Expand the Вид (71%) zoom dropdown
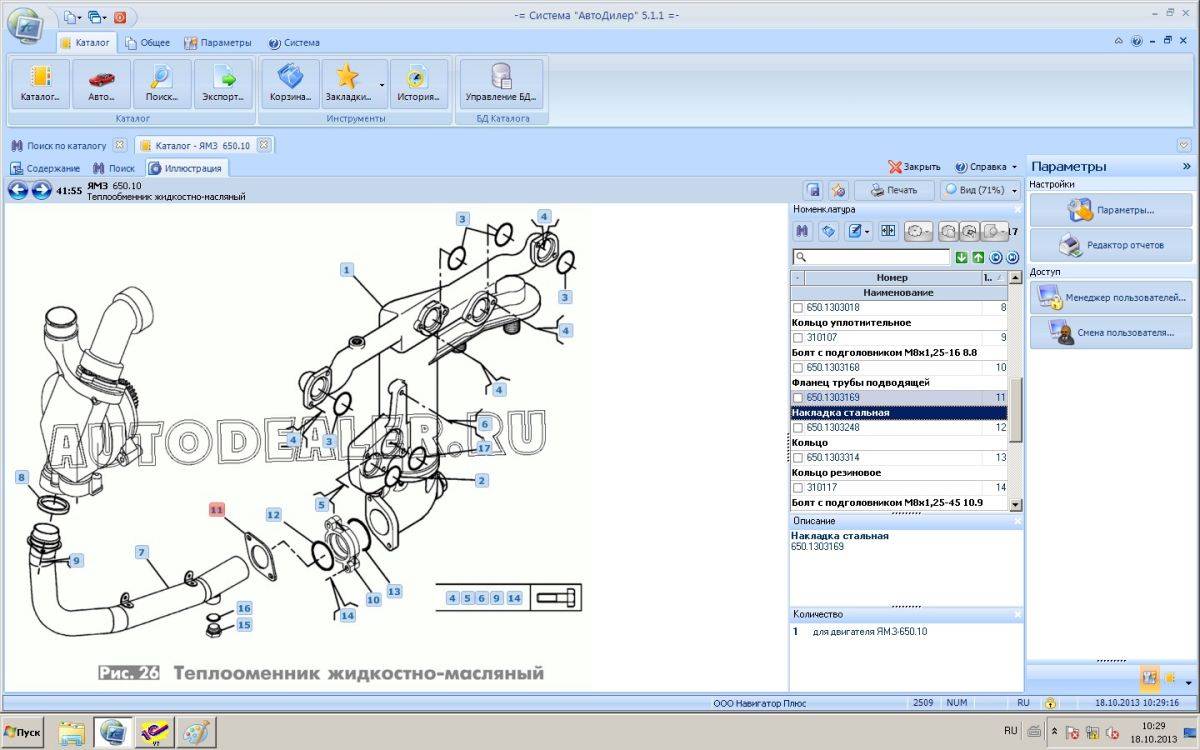The width and height of the screenshot is (1200, 750). coord(1015,190)
